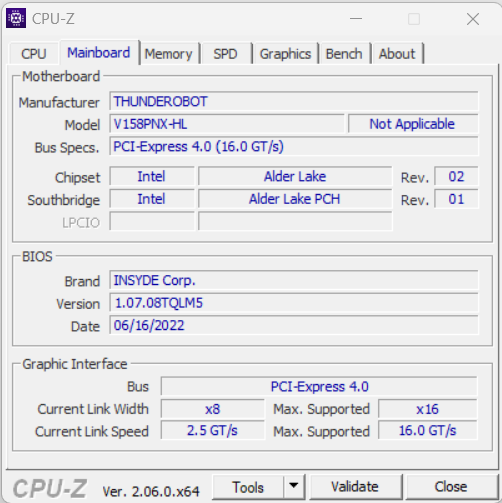This screenshot has height=503, width=502.
Task: Click the chipset revision 02 value
Action: [456, 176]
